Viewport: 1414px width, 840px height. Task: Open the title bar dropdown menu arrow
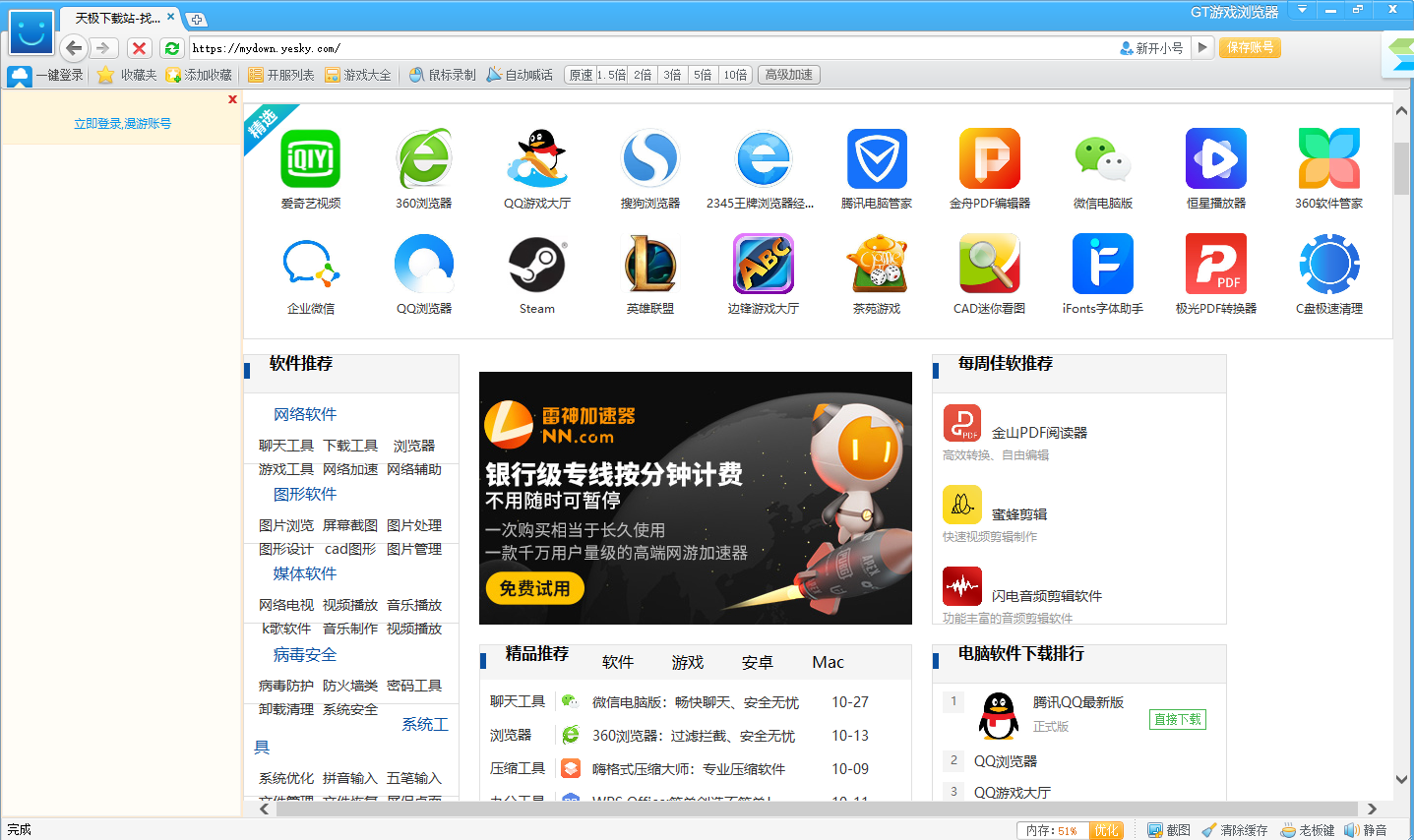click(x=1302, y=10)
